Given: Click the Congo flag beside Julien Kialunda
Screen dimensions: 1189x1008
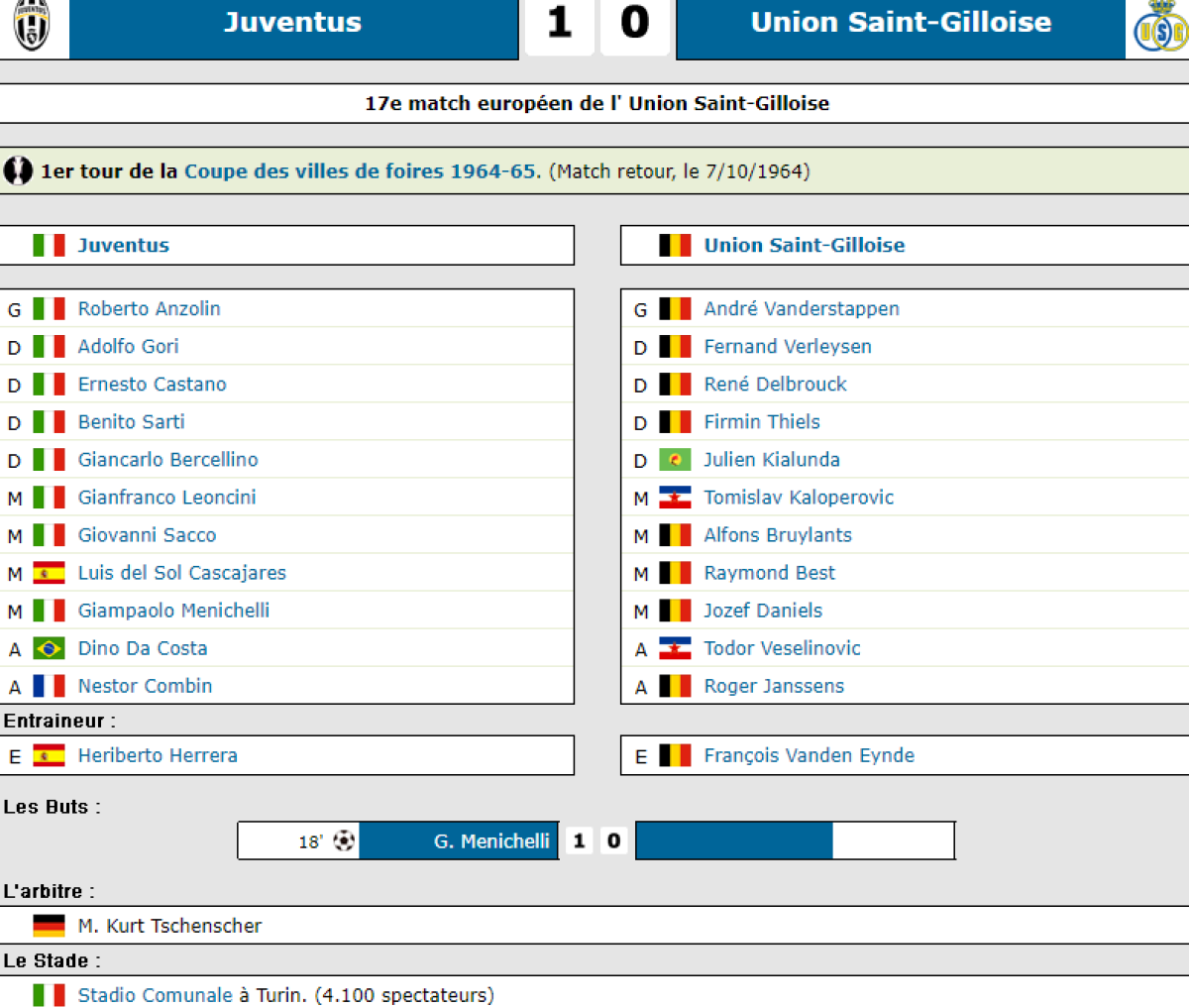Looking at the screenshot, I should (675, 460).
